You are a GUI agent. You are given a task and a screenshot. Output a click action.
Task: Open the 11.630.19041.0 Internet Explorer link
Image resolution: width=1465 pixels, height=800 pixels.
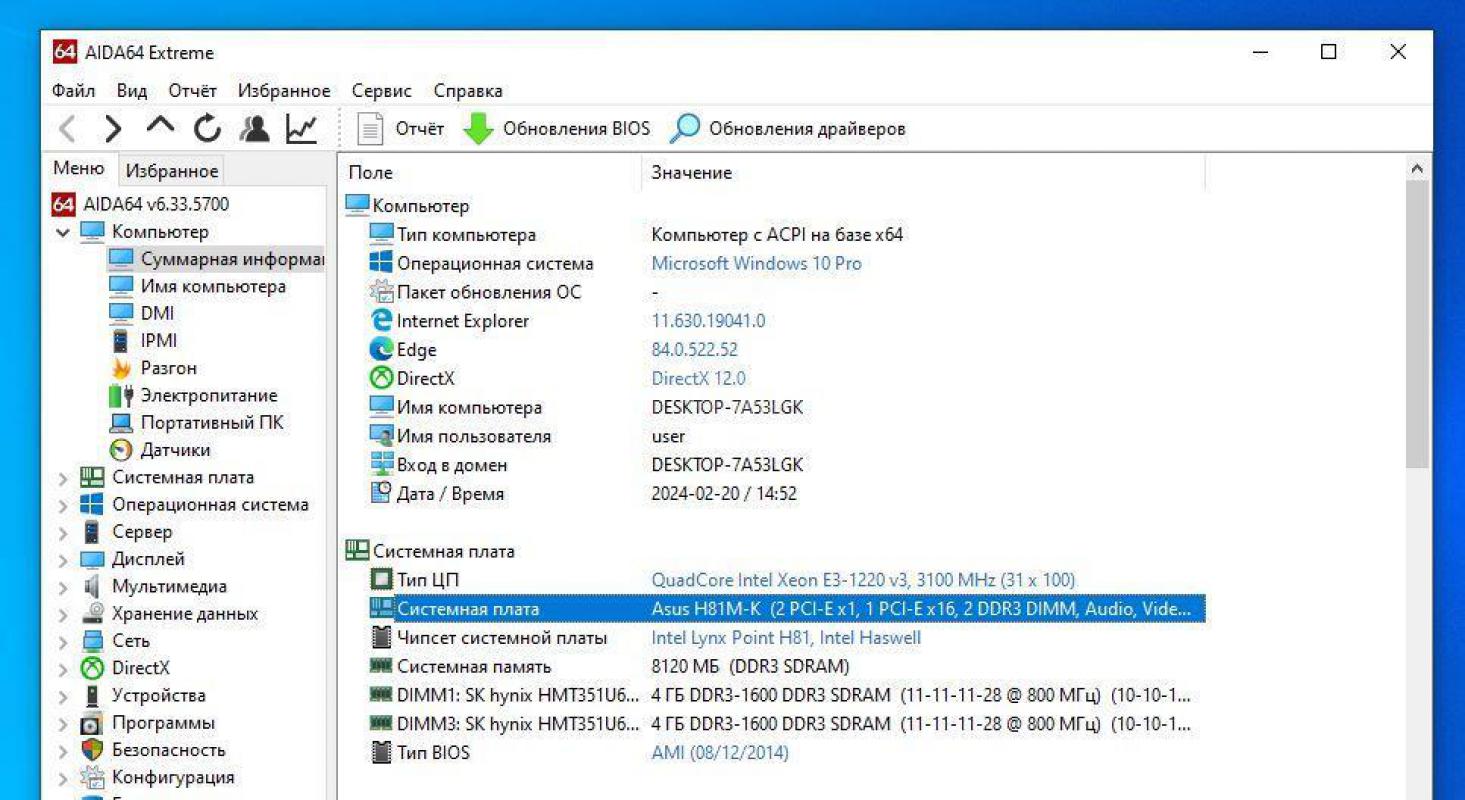(708, 321)
